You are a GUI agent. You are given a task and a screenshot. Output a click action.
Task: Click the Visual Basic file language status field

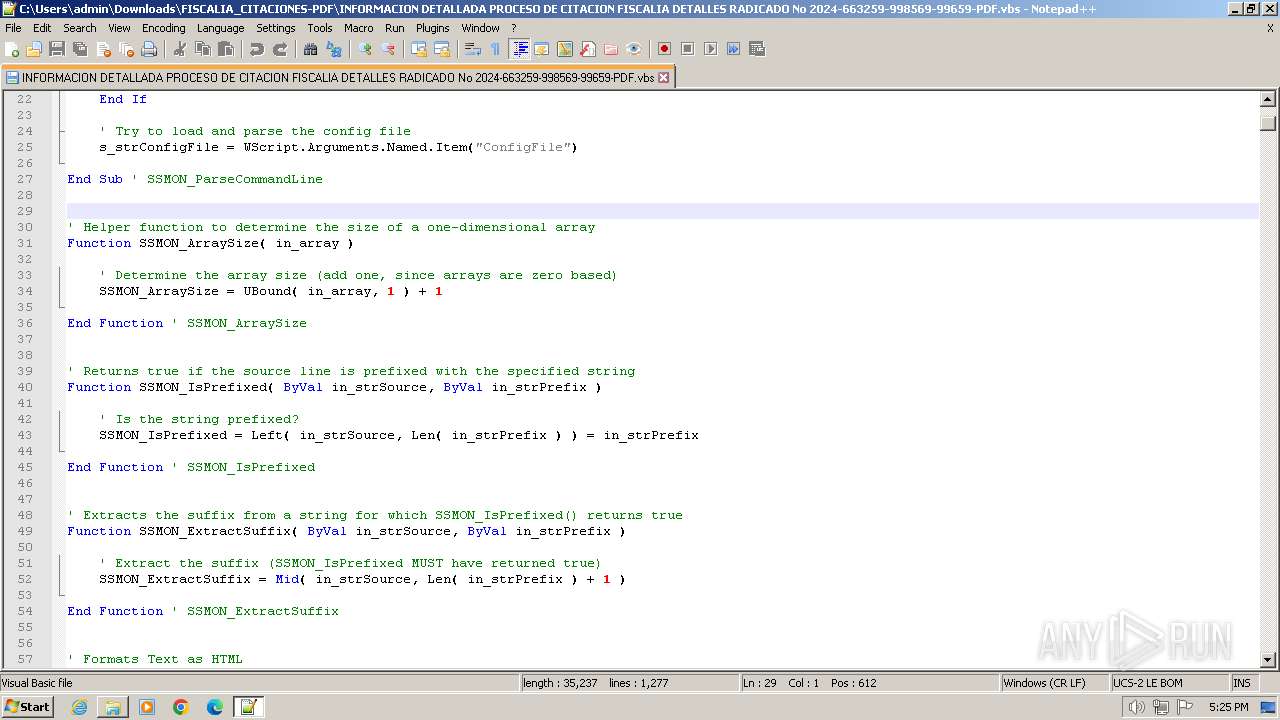(258, 683)
